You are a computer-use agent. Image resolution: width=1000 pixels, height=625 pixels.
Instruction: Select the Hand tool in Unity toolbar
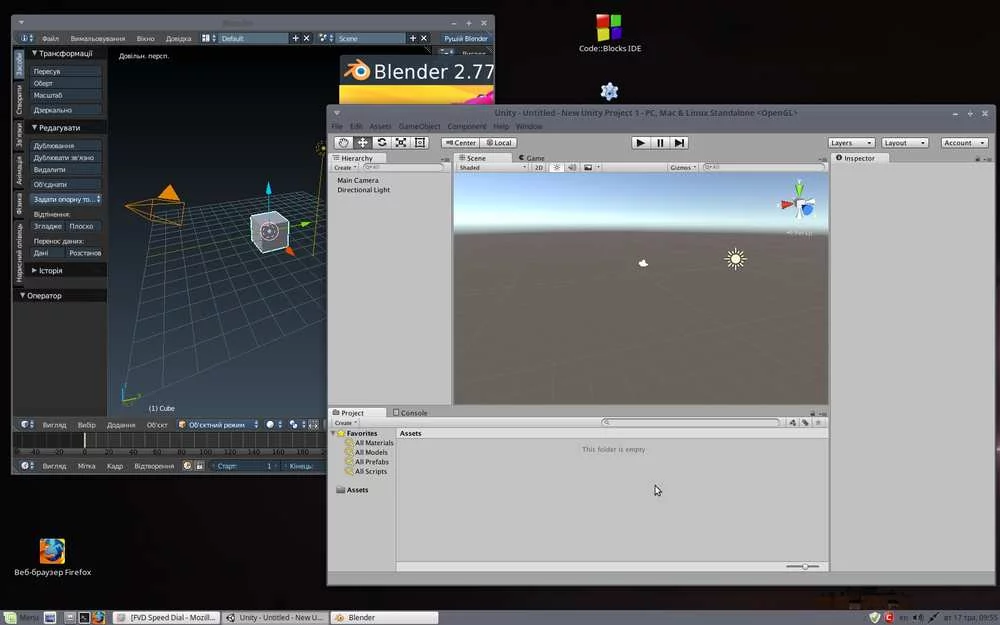click(x=344, y=143)
